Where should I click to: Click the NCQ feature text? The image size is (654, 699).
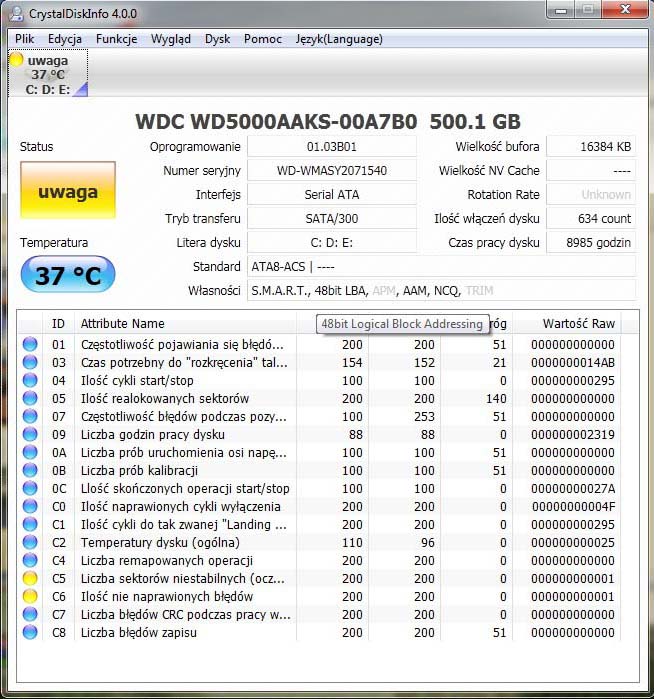click(447, 291)
